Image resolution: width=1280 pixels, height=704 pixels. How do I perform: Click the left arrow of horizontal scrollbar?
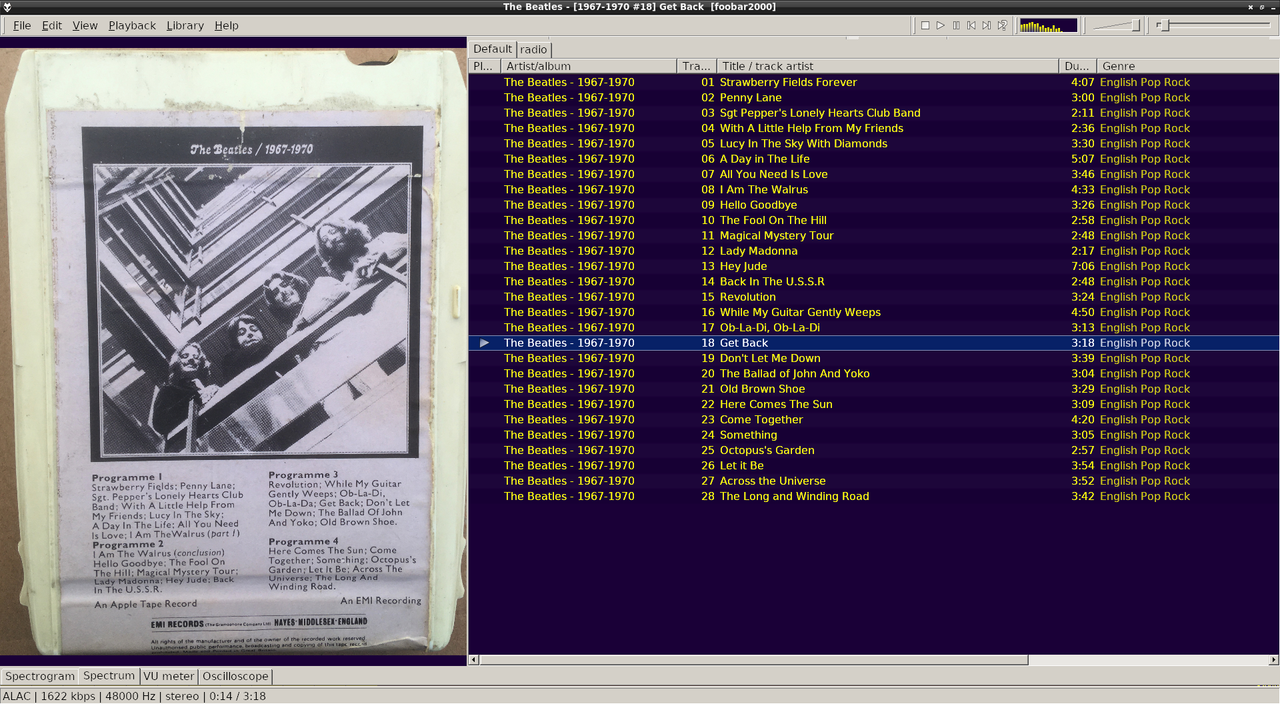[x=474, y=660]
